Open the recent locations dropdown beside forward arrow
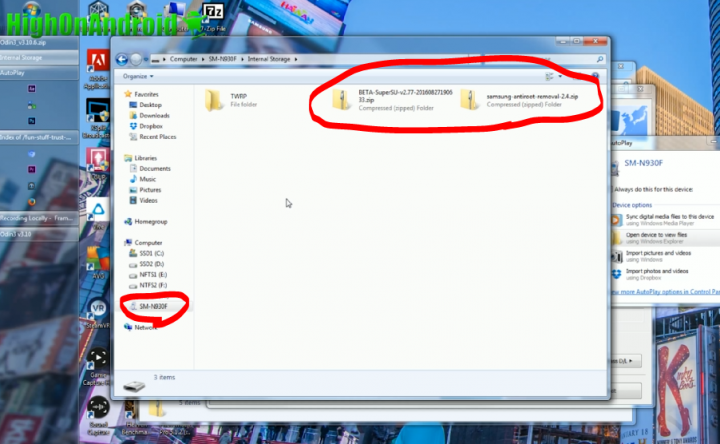The width and height of the screenshot is (720, 444). 146,59
